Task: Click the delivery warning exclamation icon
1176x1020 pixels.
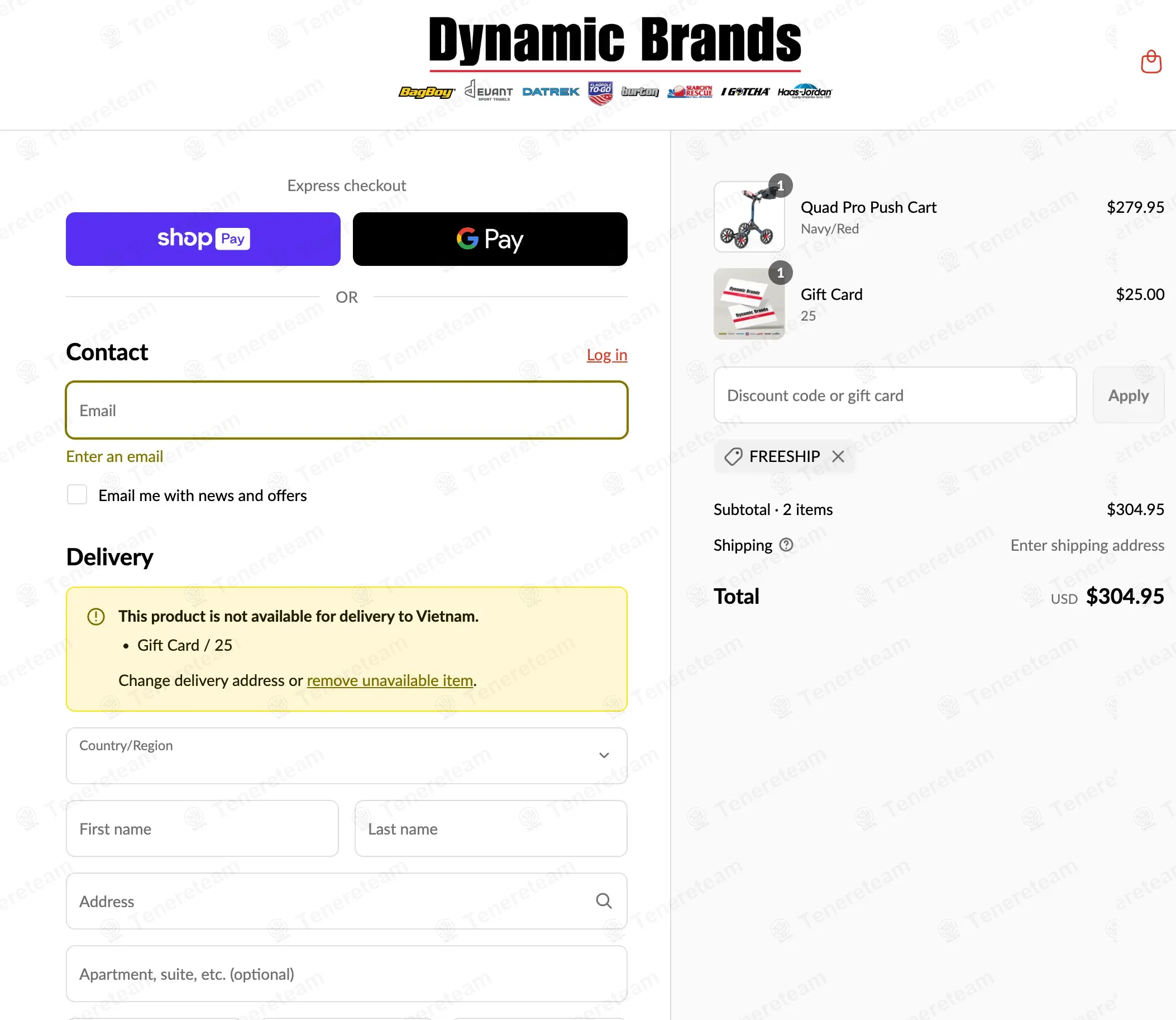Action: [x=95, y=616]
